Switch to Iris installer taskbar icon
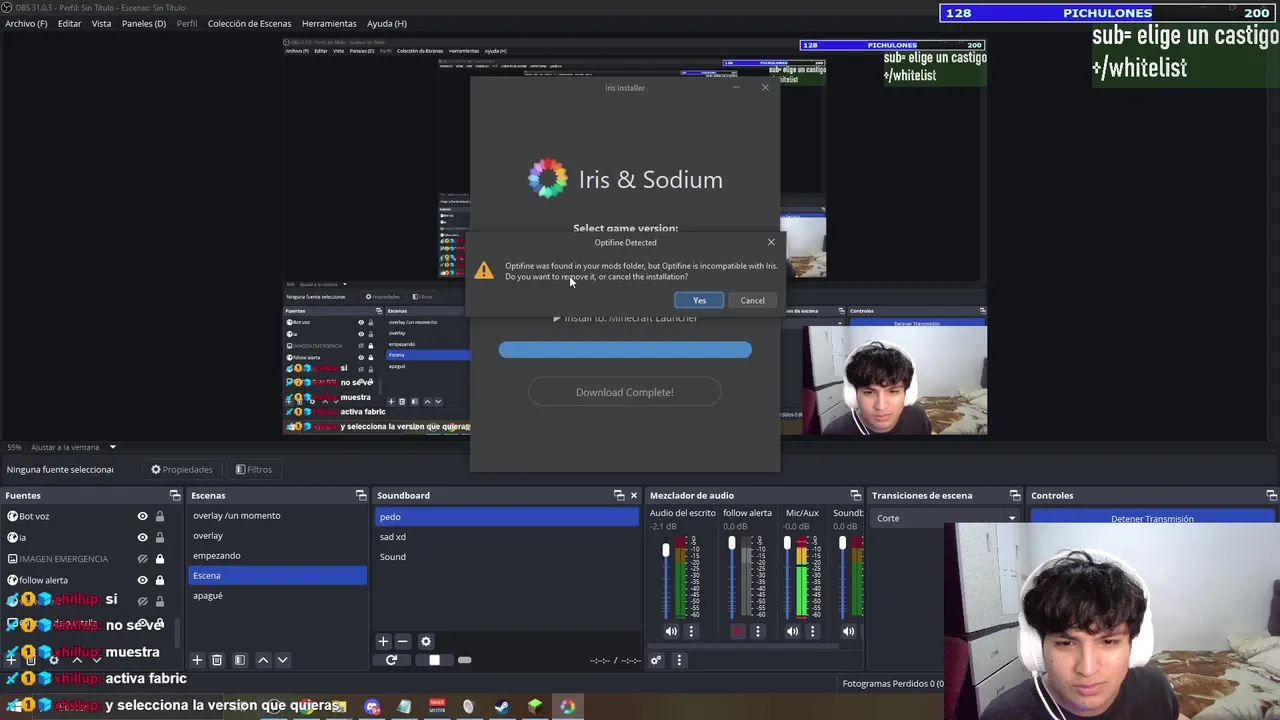This screenshot has height=720, width=1280. click(568, 707)
